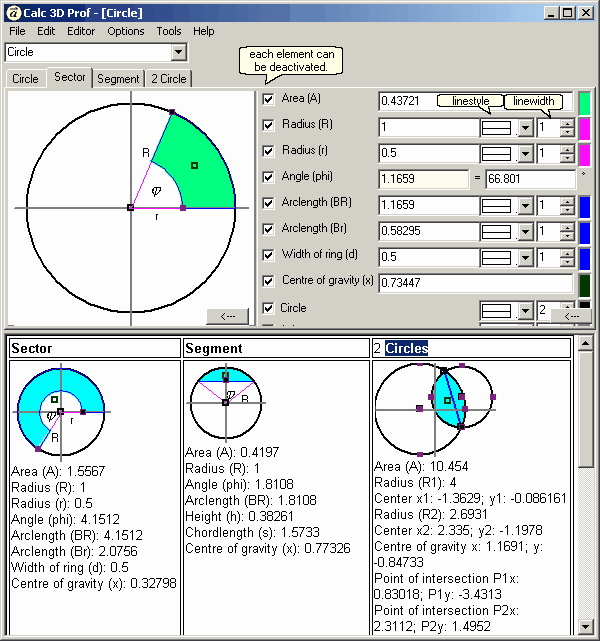Click the back arrow button under the diagram
The width and height of the screenshot is (600, 641).
[x=227, y=316]
